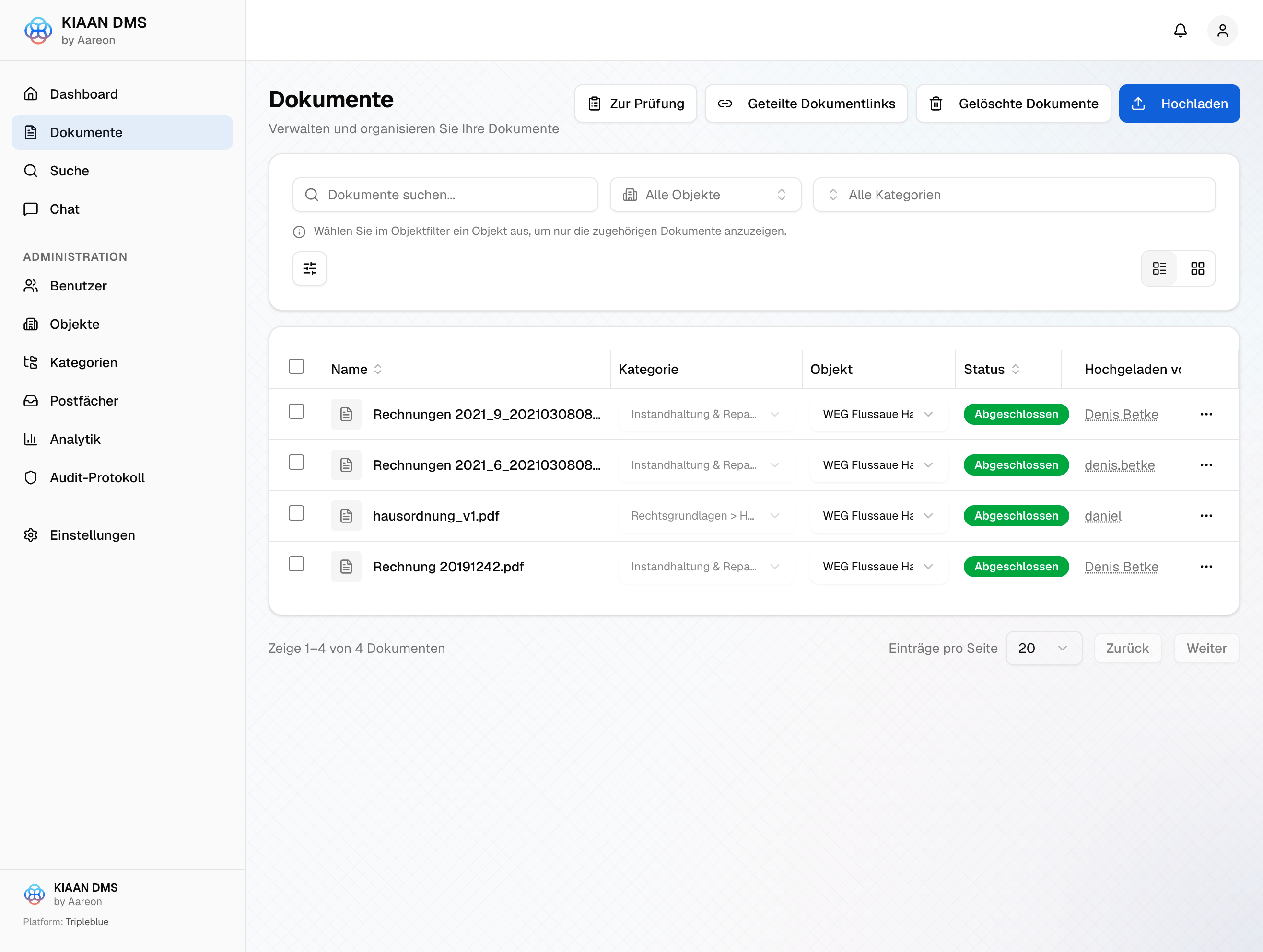Select checkbox for Rechnungen 2021_9 document
This screenshot has height=952, width=1263.
click(x=296, y=411)
